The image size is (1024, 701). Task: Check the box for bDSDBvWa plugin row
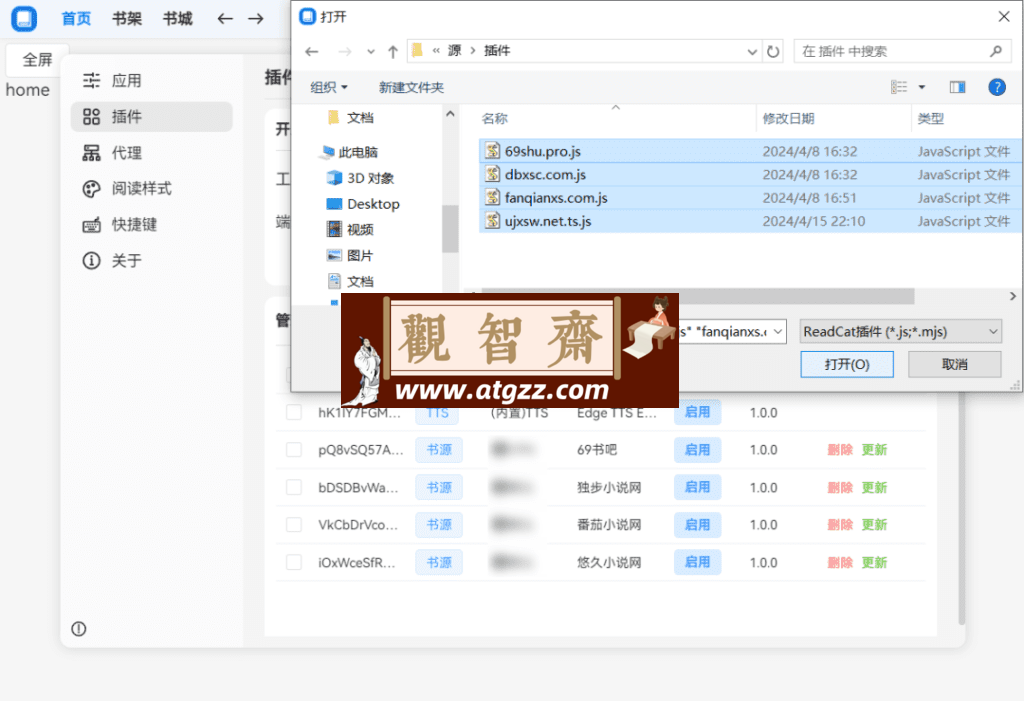click(x=294, y=487)
